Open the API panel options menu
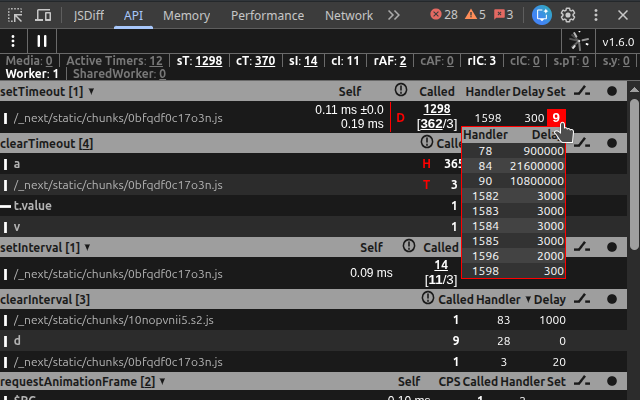The width and height of the screenshot is (640, 400). 13,41
